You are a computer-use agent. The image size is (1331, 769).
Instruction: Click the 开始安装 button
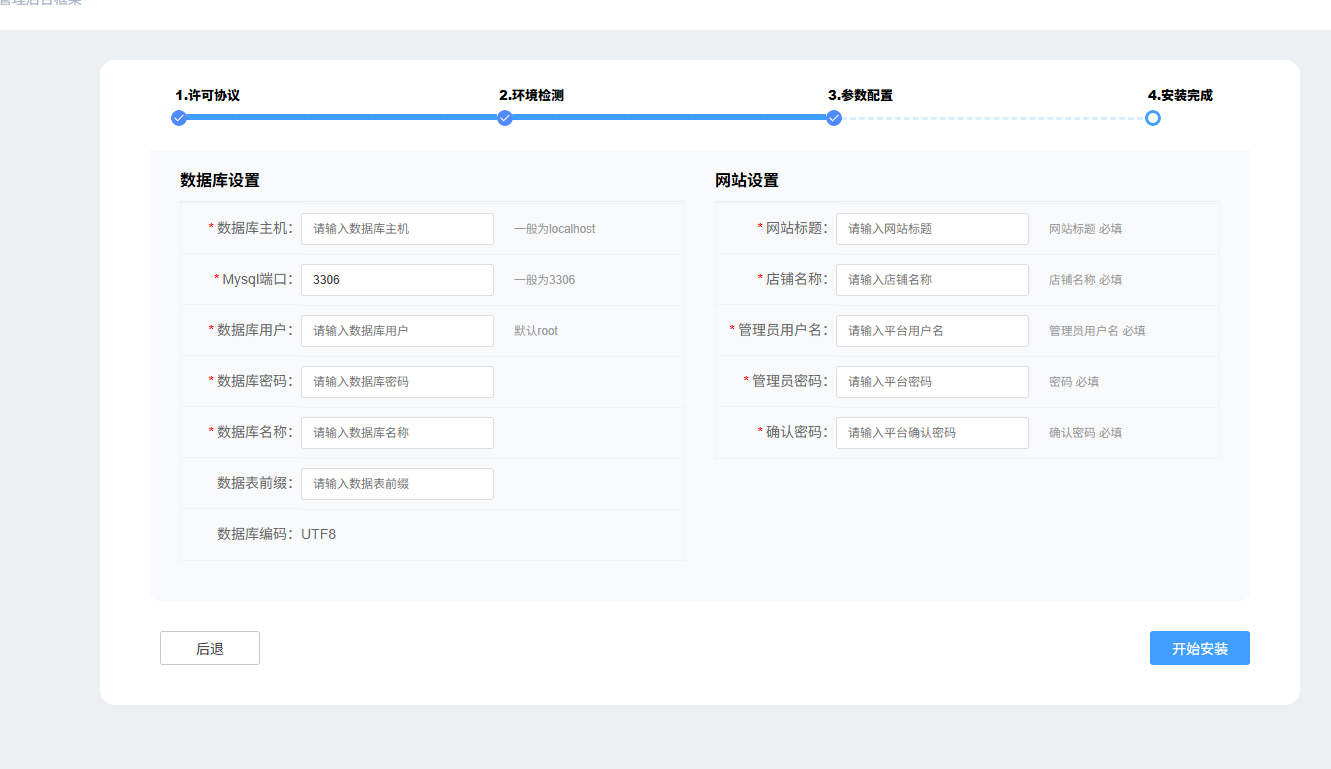coord(1199,648)
